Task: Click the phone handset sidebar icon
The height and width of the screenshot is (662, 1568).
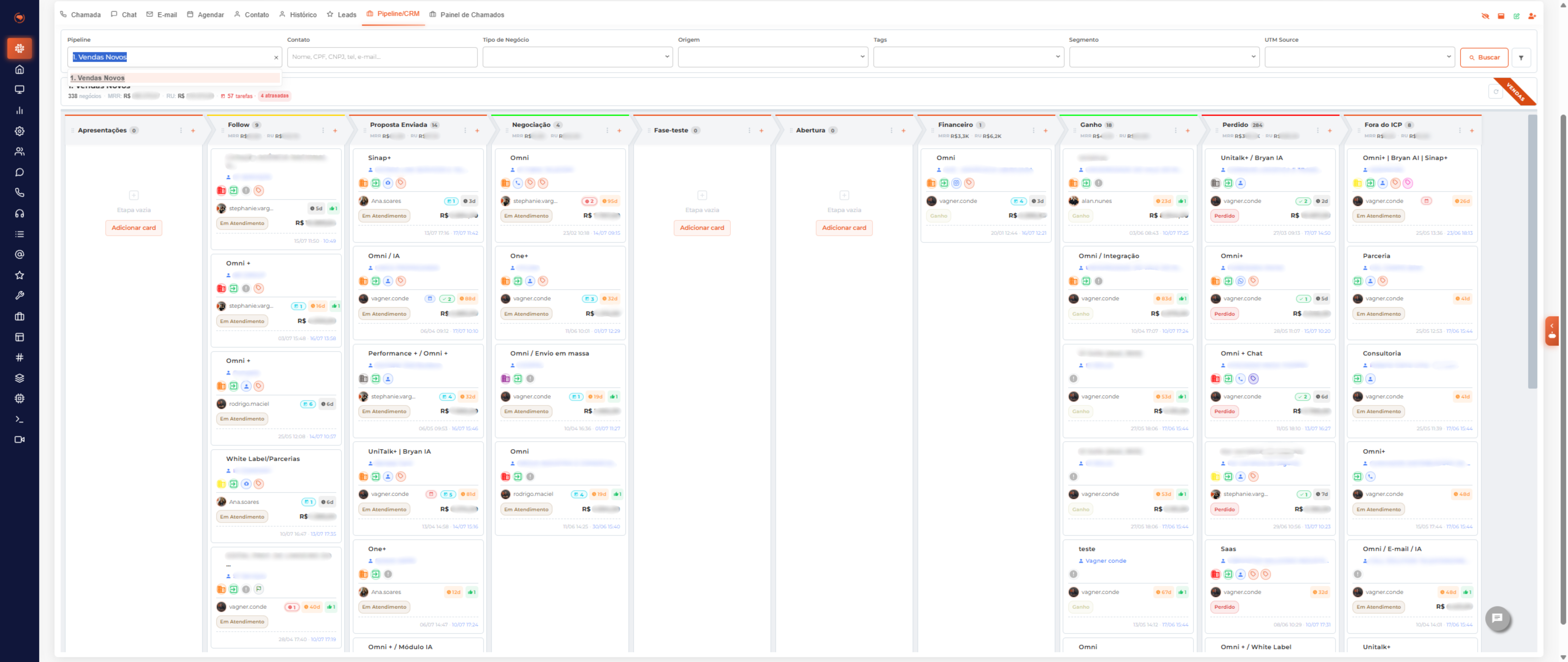Action: pyautogui.click(x=19, y=192)
